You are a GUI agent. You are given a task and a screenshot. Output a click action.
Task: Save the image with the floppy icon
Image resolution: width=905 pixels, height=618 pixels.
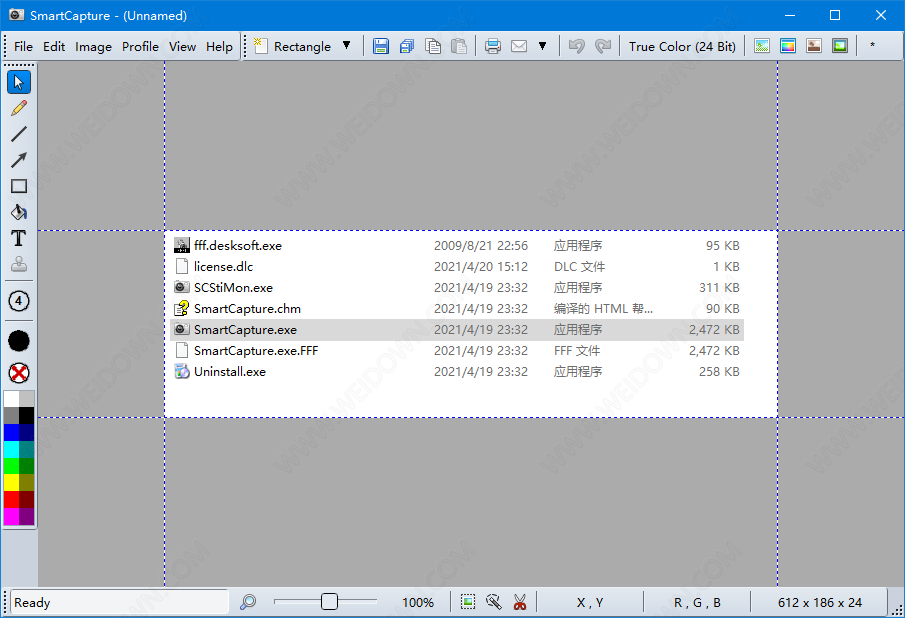pos(380,46)
